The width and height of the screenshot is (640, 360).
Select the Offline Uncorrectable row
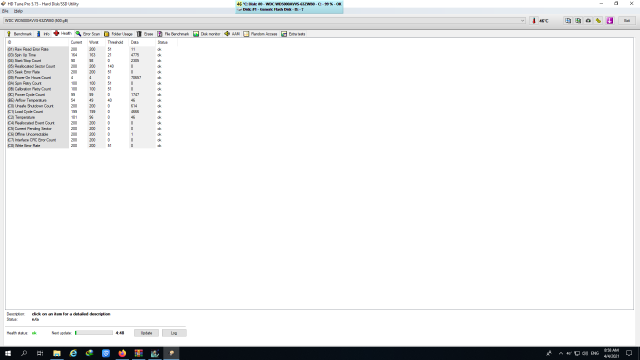pos(92,134)
